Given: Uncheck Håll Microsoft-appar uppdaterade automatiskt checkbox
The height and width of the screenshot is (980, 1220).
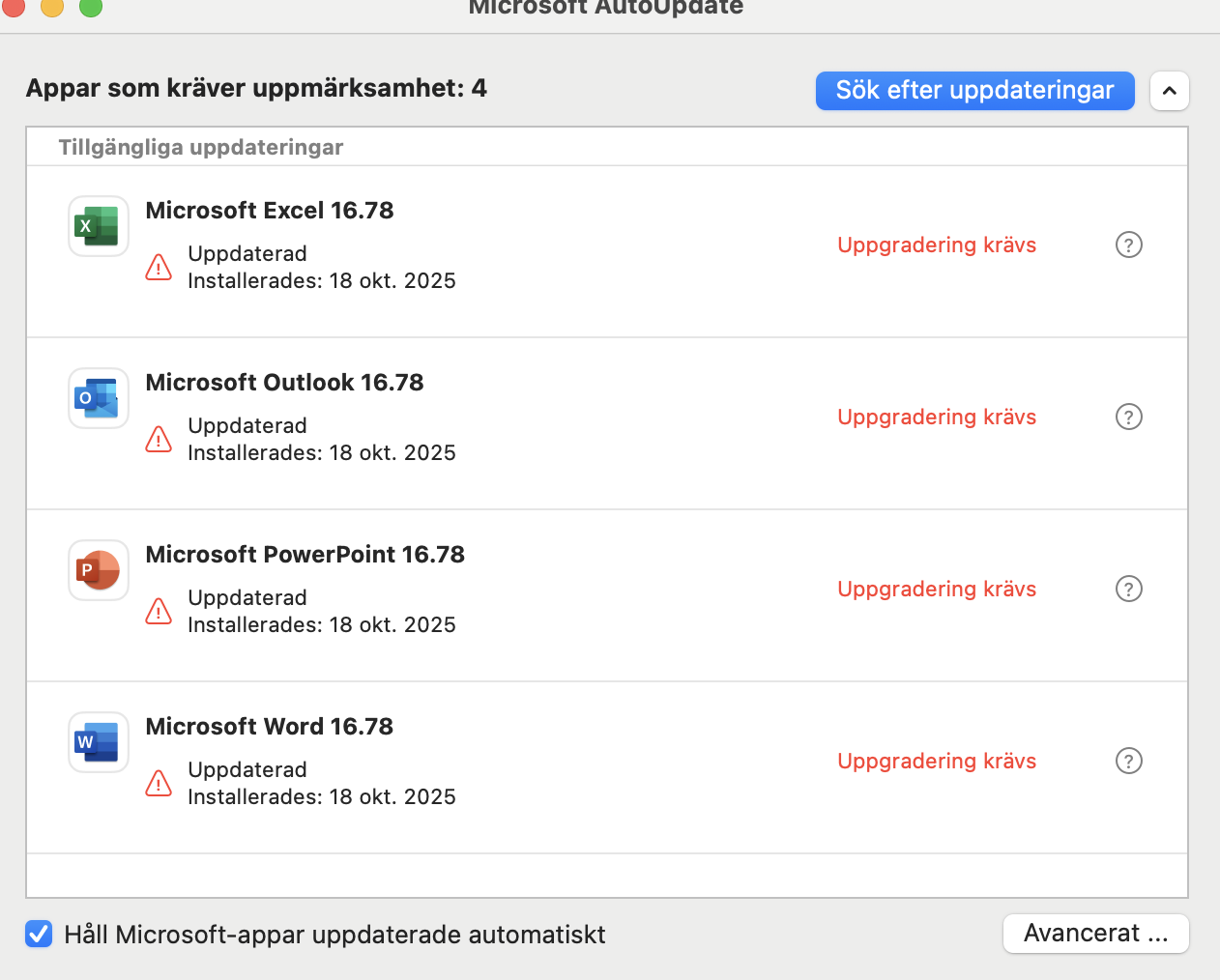Looking at the screenshot, I should [x=39, y=934].
